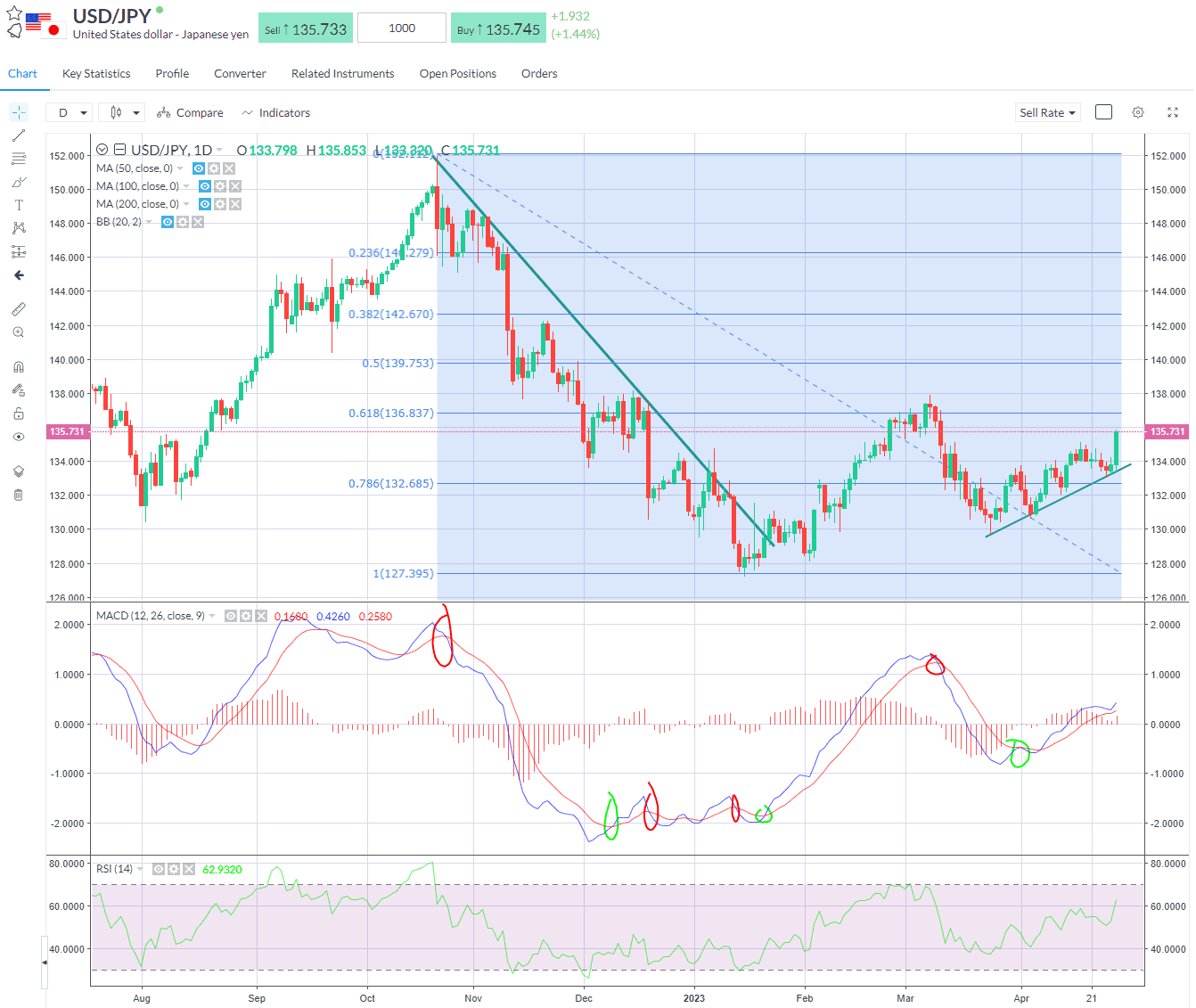
Task: Remove the MA (200, close, 0) indicator
Action: point(235,204)
